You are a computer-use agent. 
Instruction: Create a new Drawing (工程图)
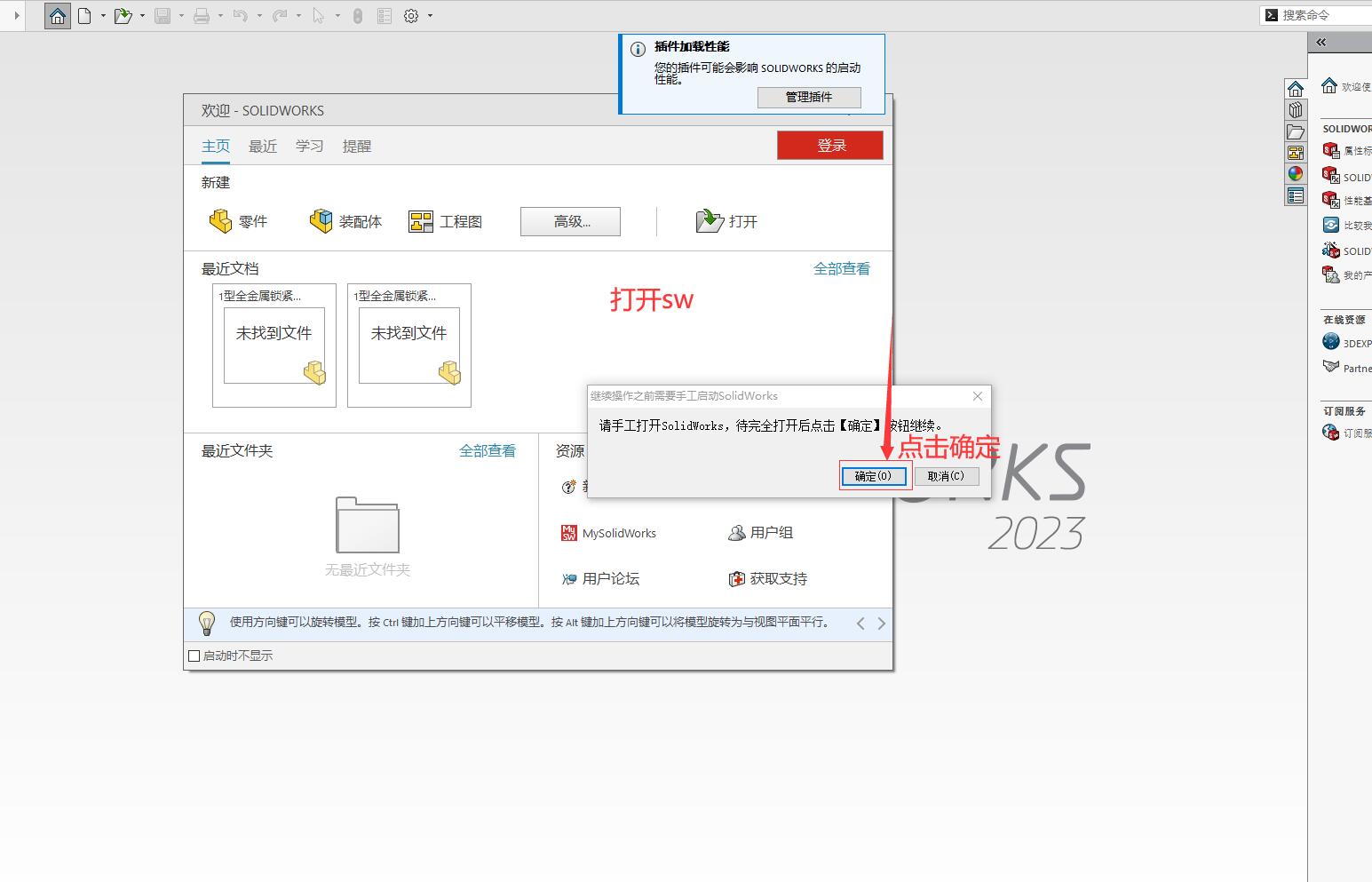pos(445,221)
